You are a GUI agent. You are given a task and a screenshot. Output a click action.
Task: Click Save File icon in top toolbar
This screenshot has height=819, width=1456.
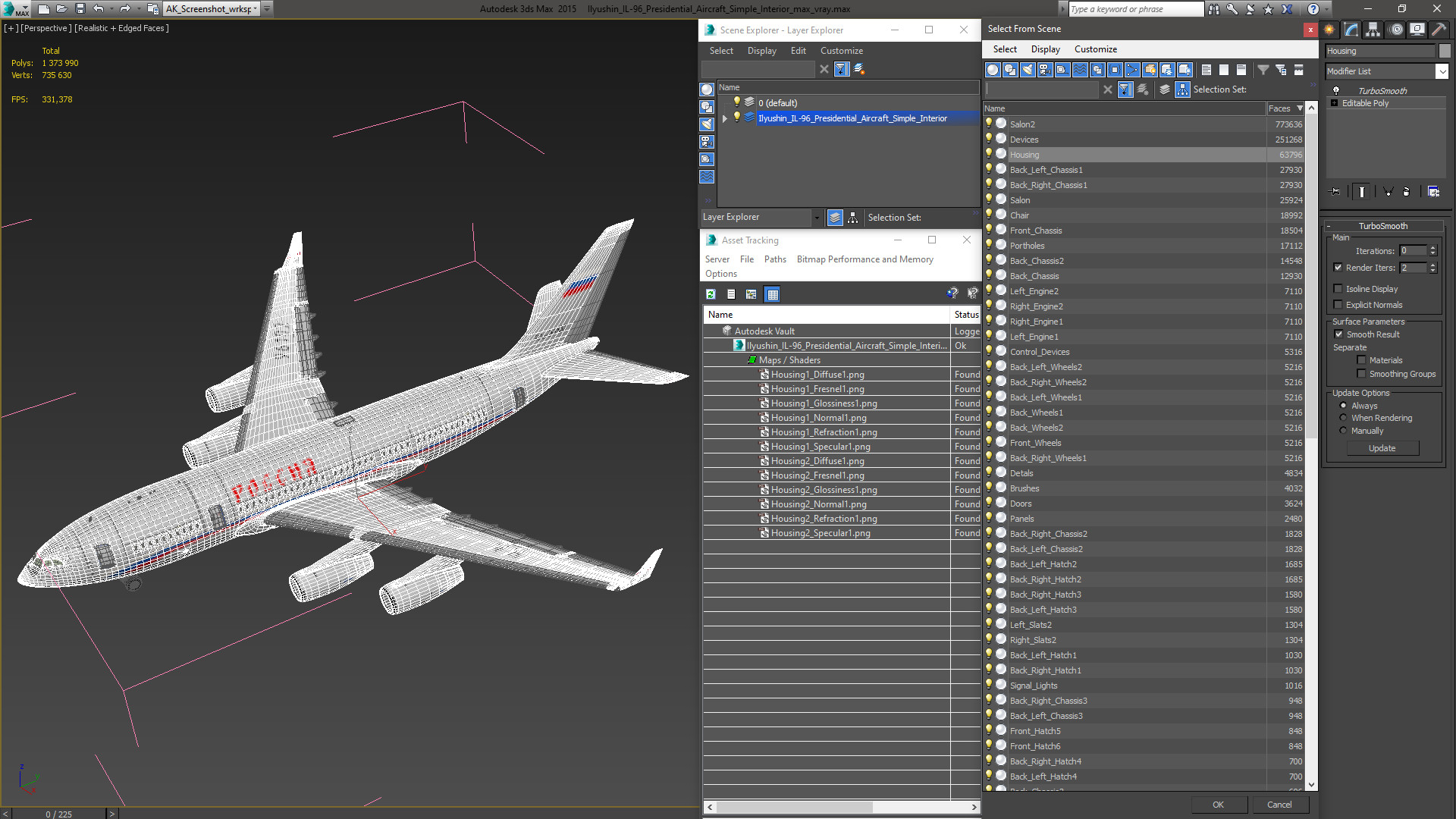(80, 9)
